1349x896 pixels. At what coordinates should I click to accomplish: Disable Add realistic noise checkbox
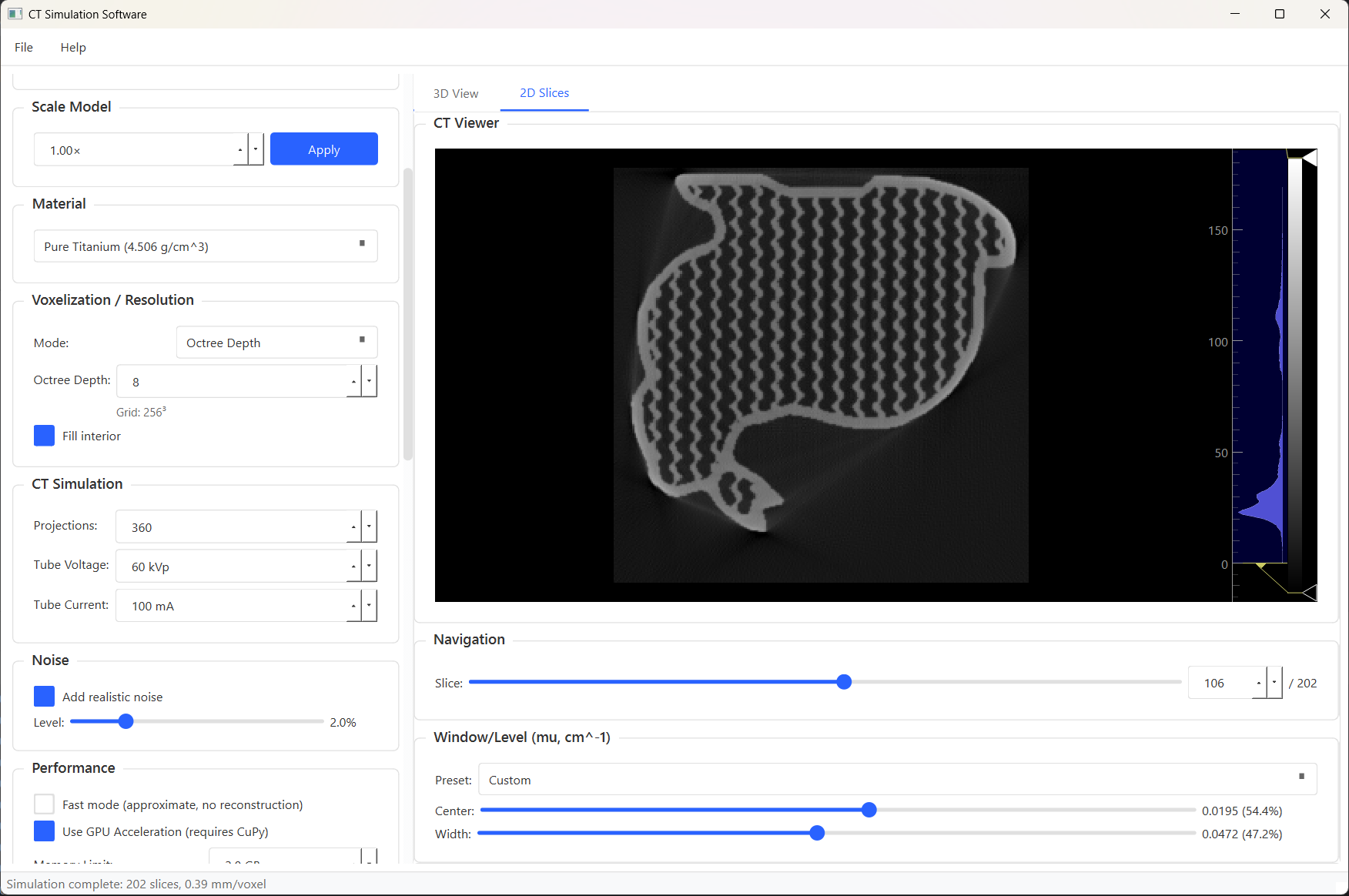45,697
